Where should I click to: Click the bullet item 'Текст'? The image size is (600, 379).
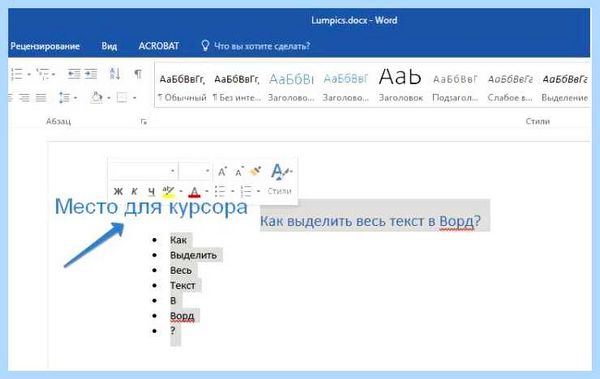point(183,286)
